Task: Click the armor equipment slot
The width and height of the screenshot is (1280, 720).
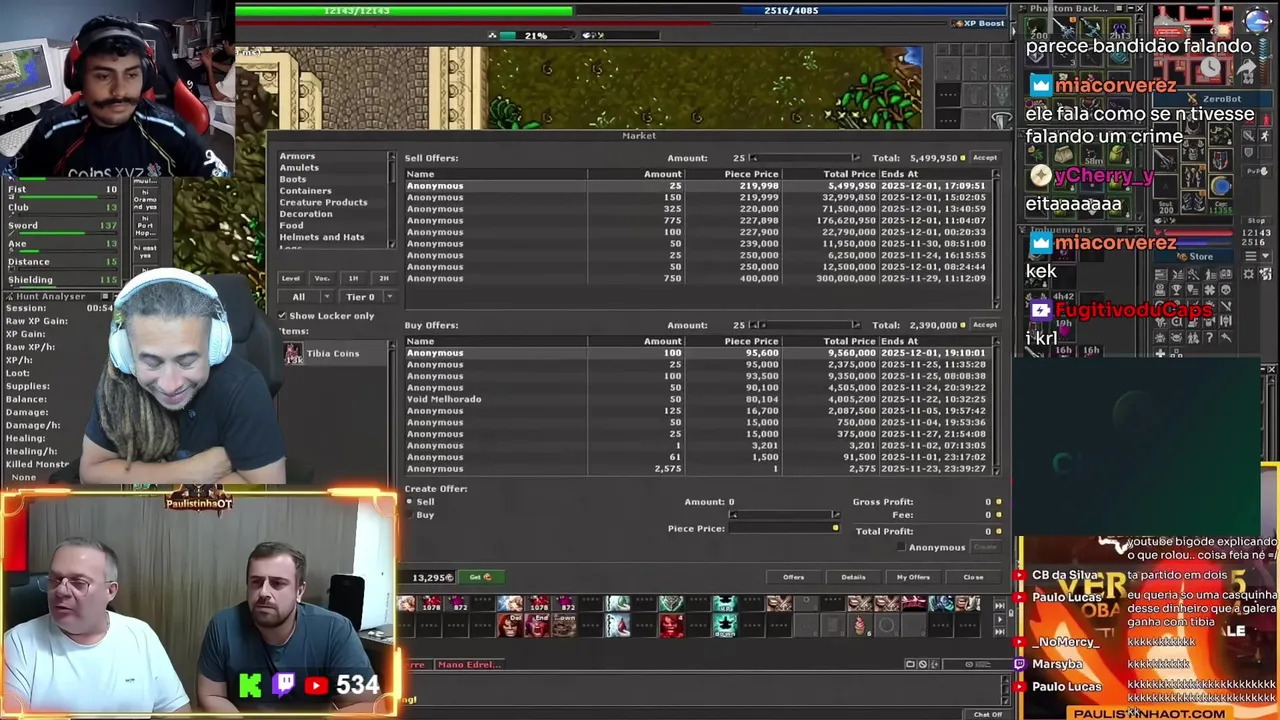Action: (1193, 150)
